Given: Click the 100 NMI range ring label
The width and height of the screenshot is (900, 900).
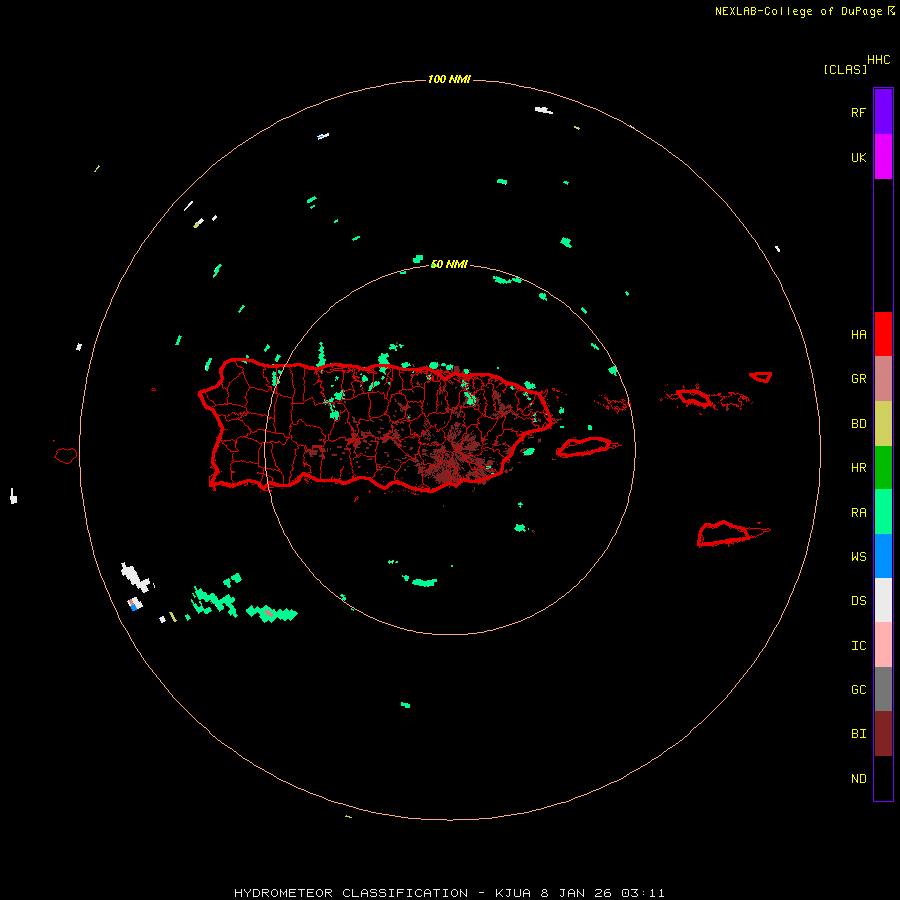Looking at the screenshot, I should pos(449,79).
